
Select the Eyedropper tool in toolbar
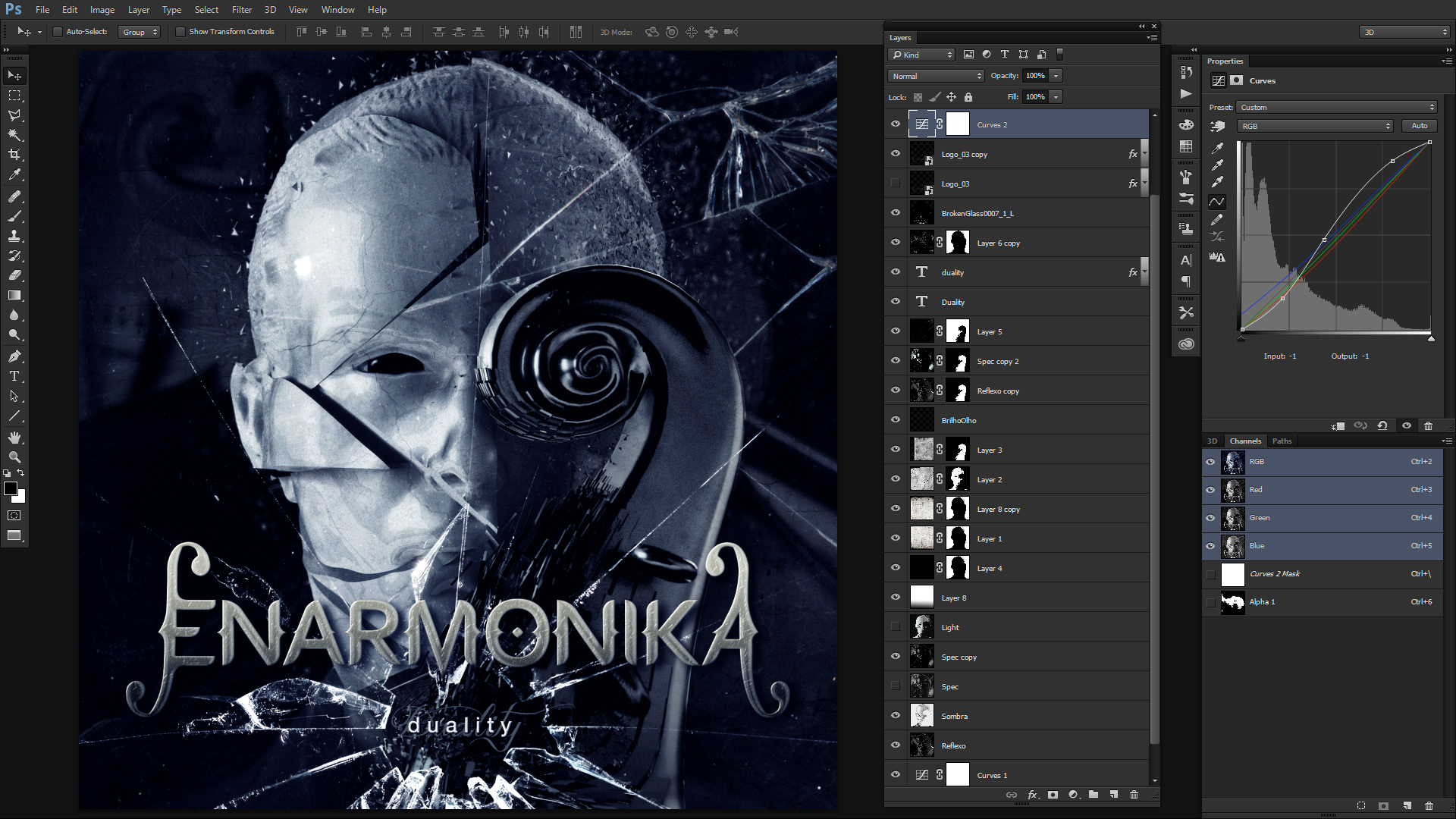pyautogui.click(x=14, y=174)
